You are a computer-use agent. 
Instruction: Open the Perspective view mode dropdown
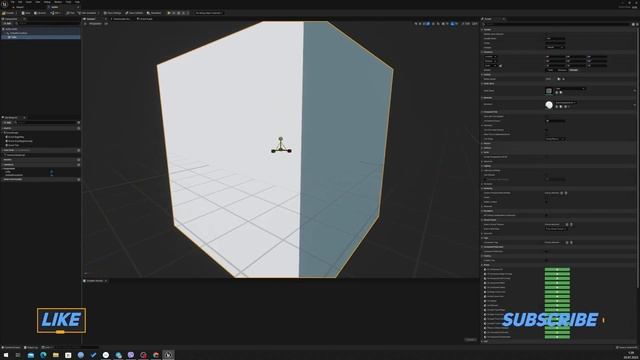pyautogui.click(x=95, y=24)
